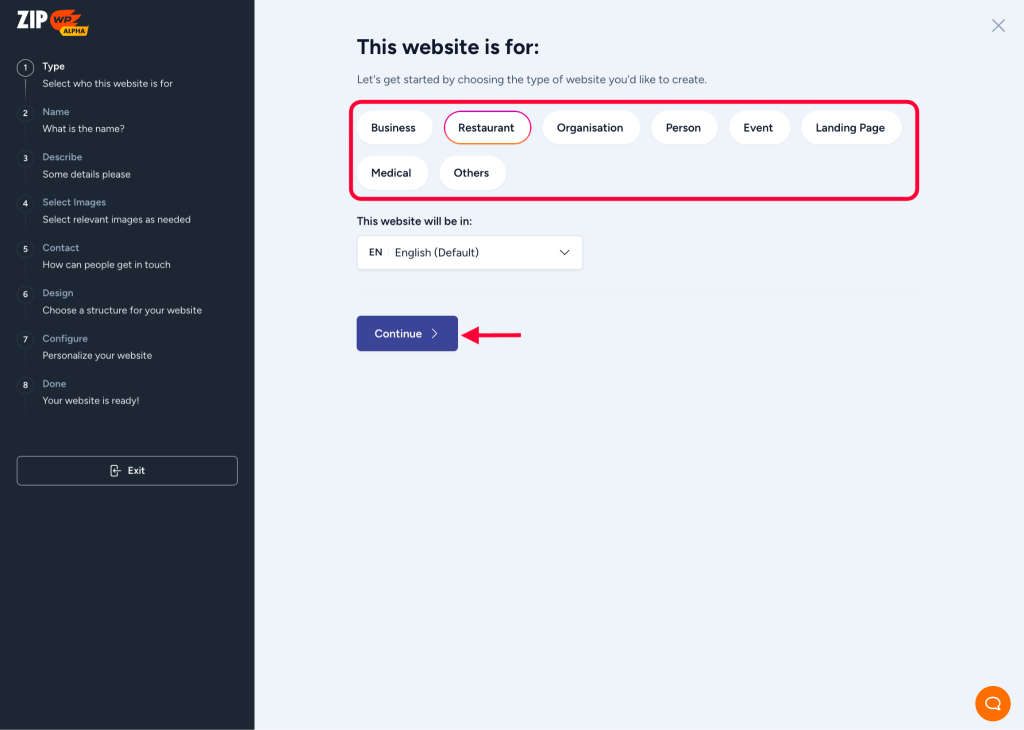Choose the Medical website type

point(392,172)
